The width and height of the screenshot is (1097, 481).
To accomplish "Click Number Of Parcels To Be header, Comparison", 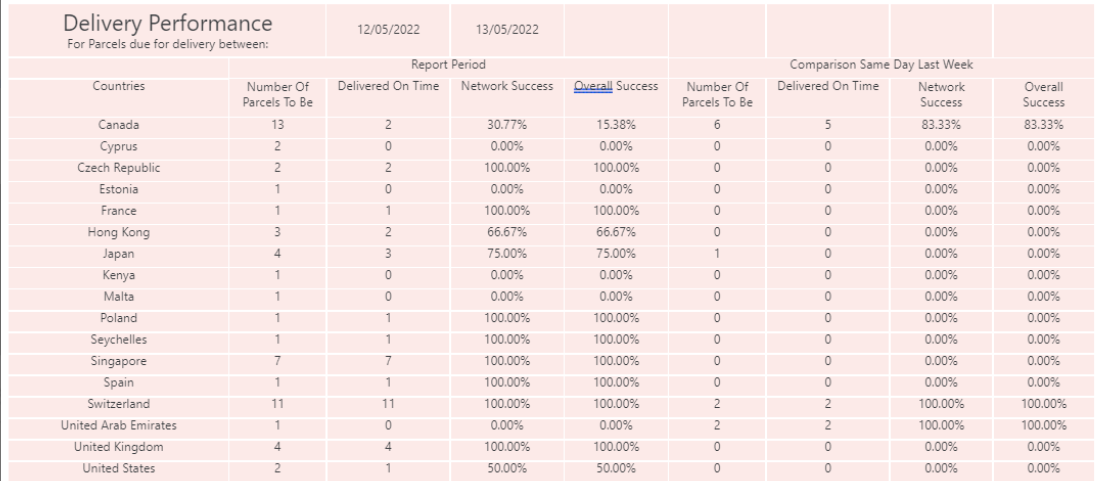I will [x=717, y=94].
